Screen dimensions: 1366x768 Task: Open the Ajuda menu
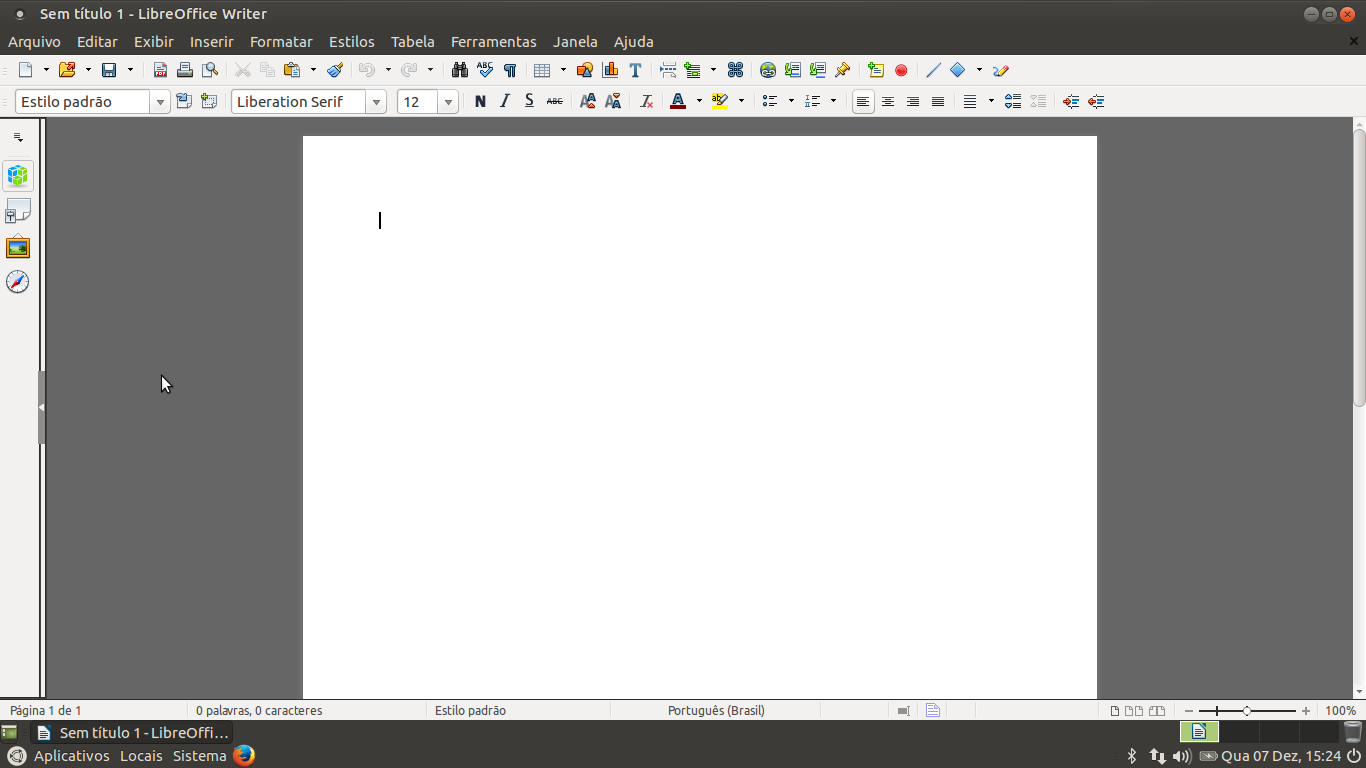point(633,42)
